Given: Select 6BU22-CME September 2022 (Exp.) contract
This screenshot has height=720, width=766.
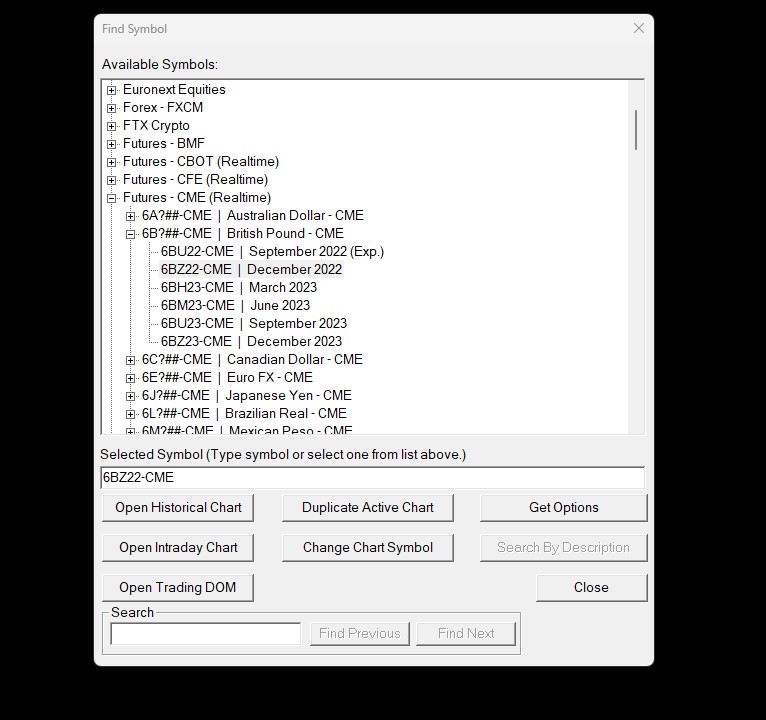Looking at the screenshot, I should click(x=272, y=252).
